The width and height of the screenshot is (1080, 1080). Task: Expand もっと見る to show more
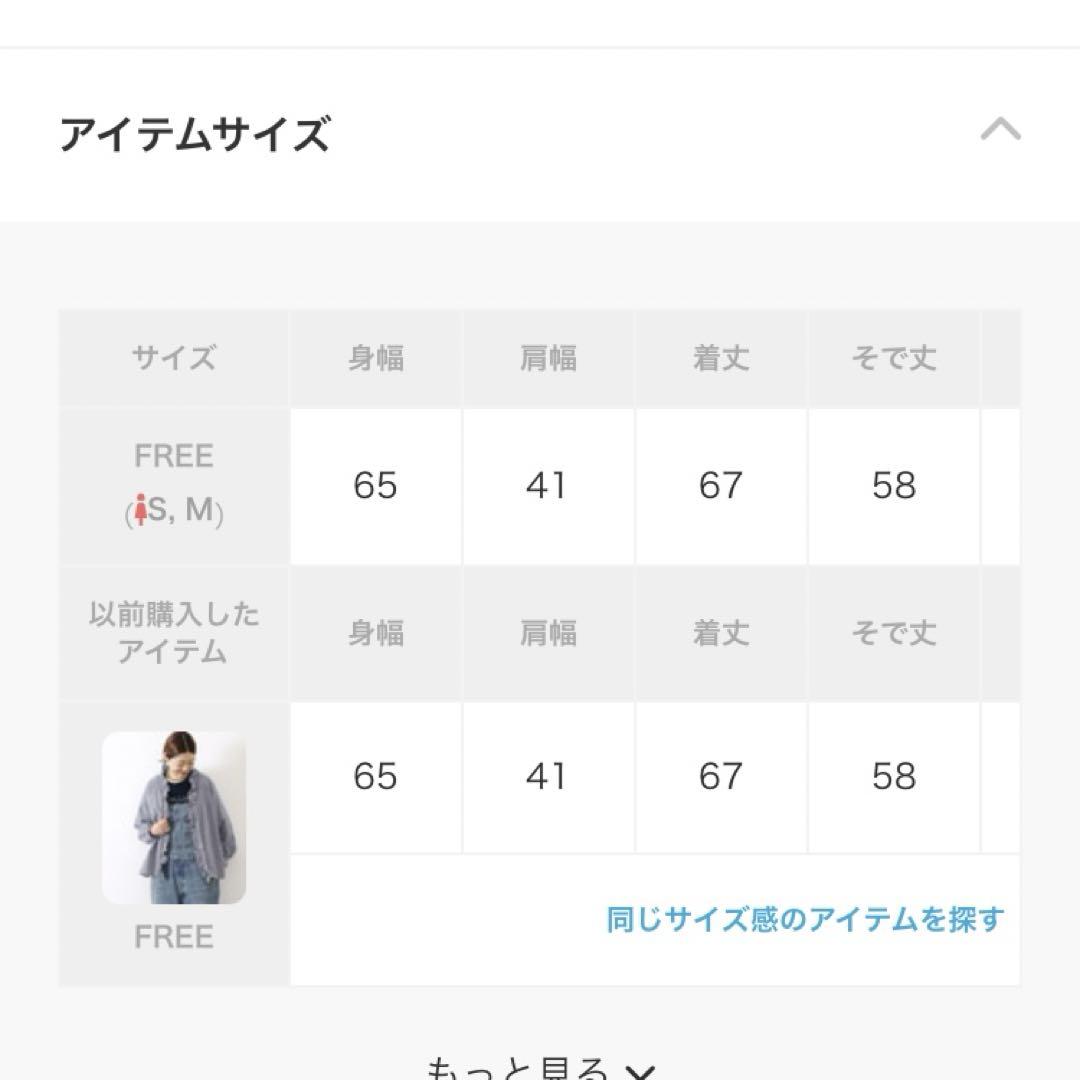[x=540, y=1066]
